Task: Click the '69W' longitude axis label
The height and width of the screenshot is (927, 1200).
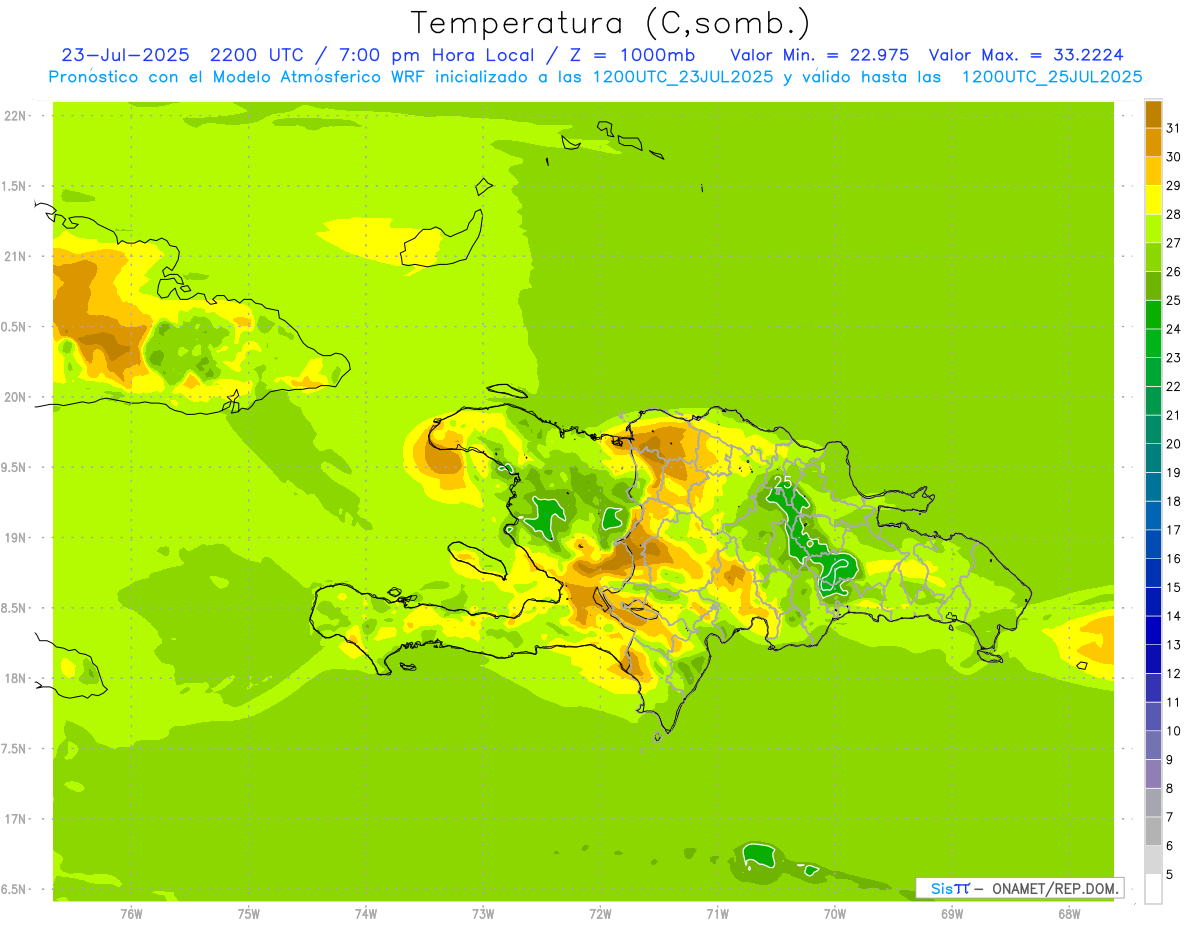Action: tap(952, 914)
